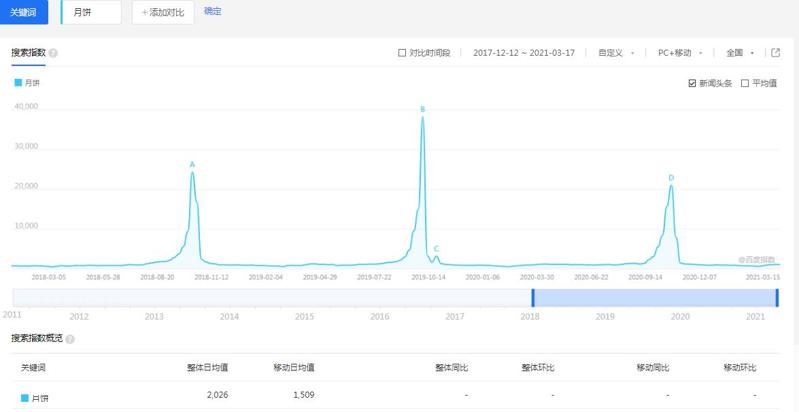This screenshot has width=799, height=412.
Task: Click the export/share icon beside 全国
Action: click(x=775, y=53)
